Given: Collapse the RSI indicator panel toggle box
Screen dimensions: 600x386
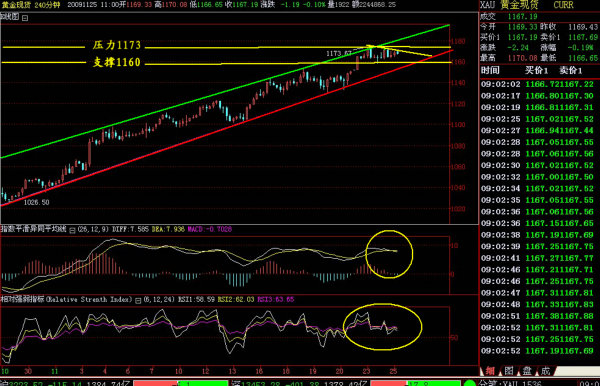Looking at the screenshot, I should [x=138, y=301].
